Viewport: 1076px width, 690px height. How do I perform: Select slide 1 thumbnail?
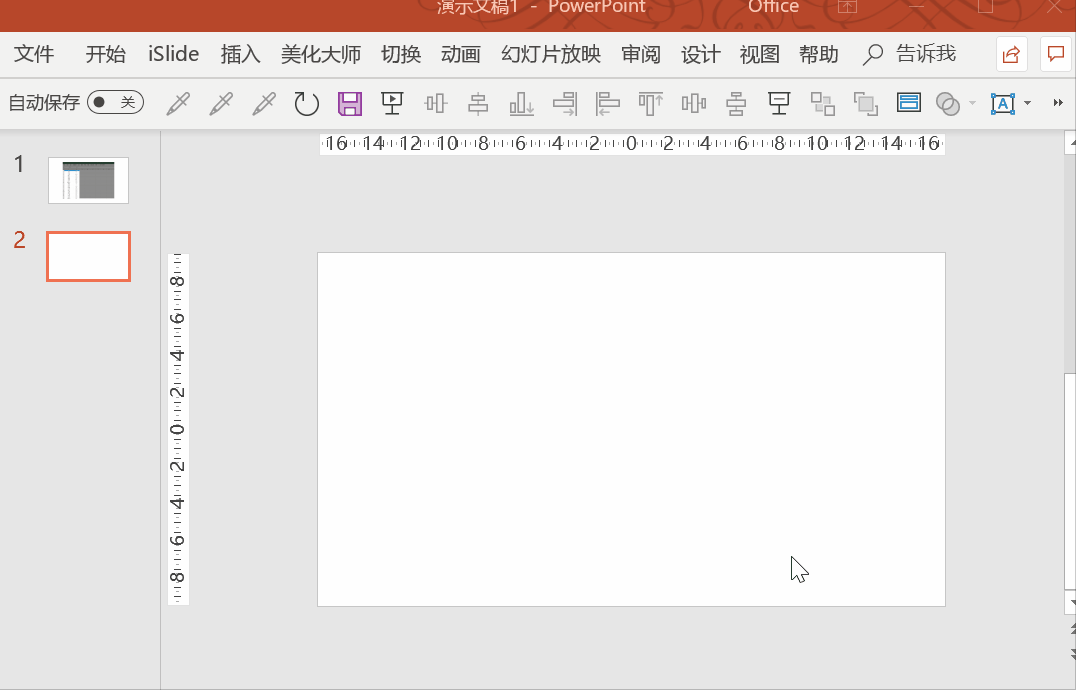pos(88,180)
